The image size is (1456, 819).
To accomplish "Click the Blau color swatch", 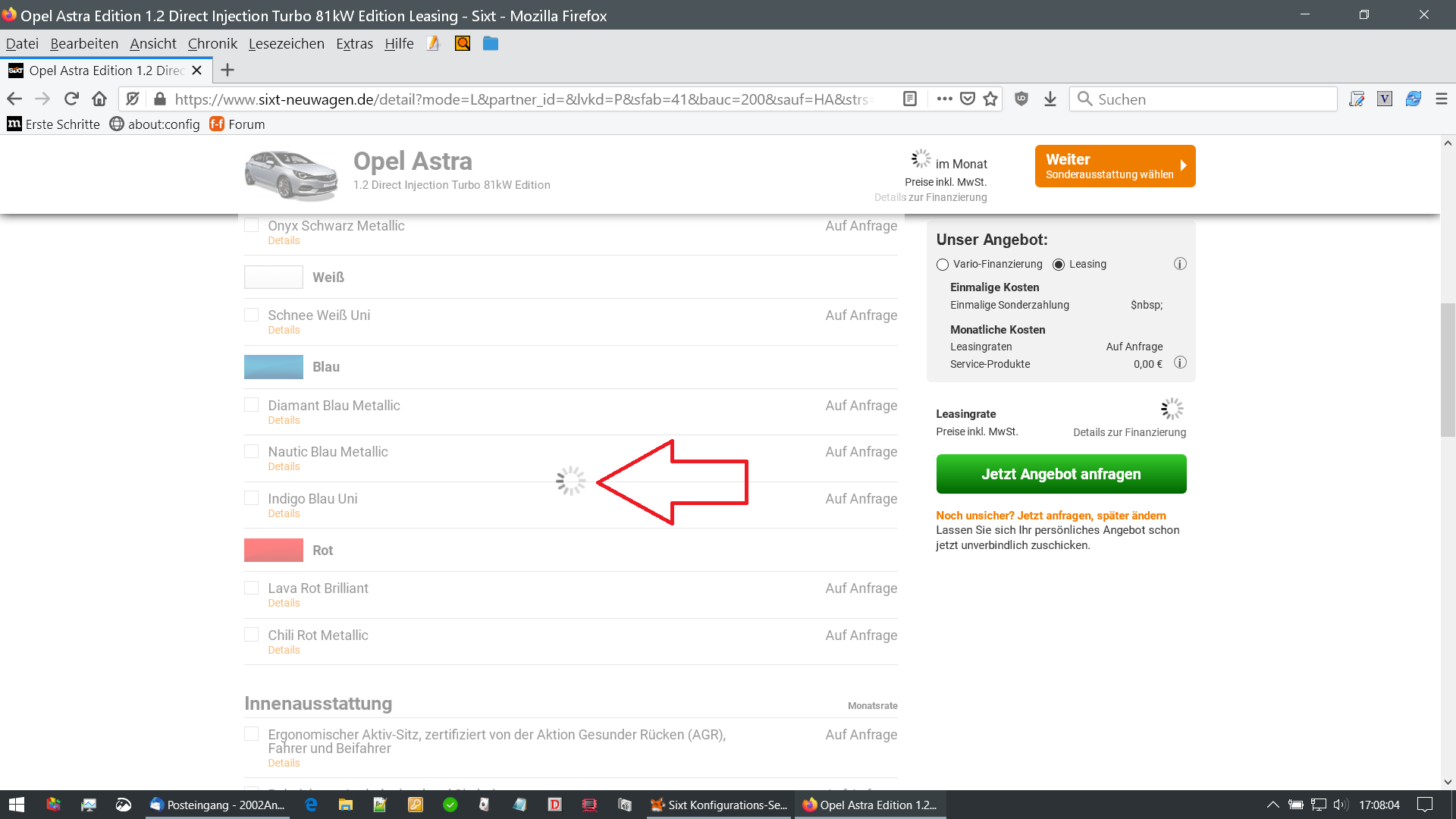I will [274, 367].
